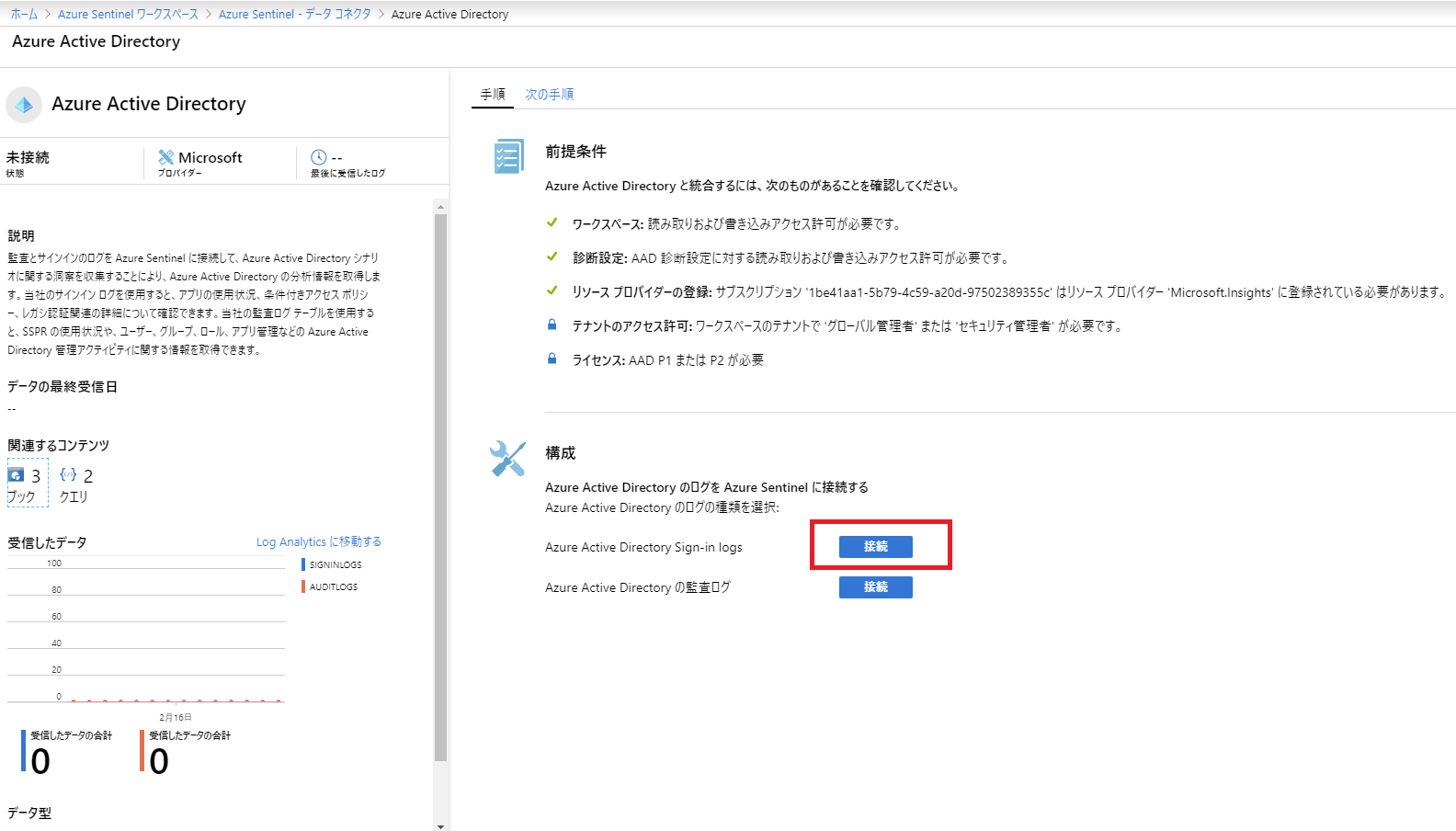The width and height of the screenshot is (1456, 831).
Task: Click blue-barred 受信したデータの合計 0 counter
Action: point(68,751)
